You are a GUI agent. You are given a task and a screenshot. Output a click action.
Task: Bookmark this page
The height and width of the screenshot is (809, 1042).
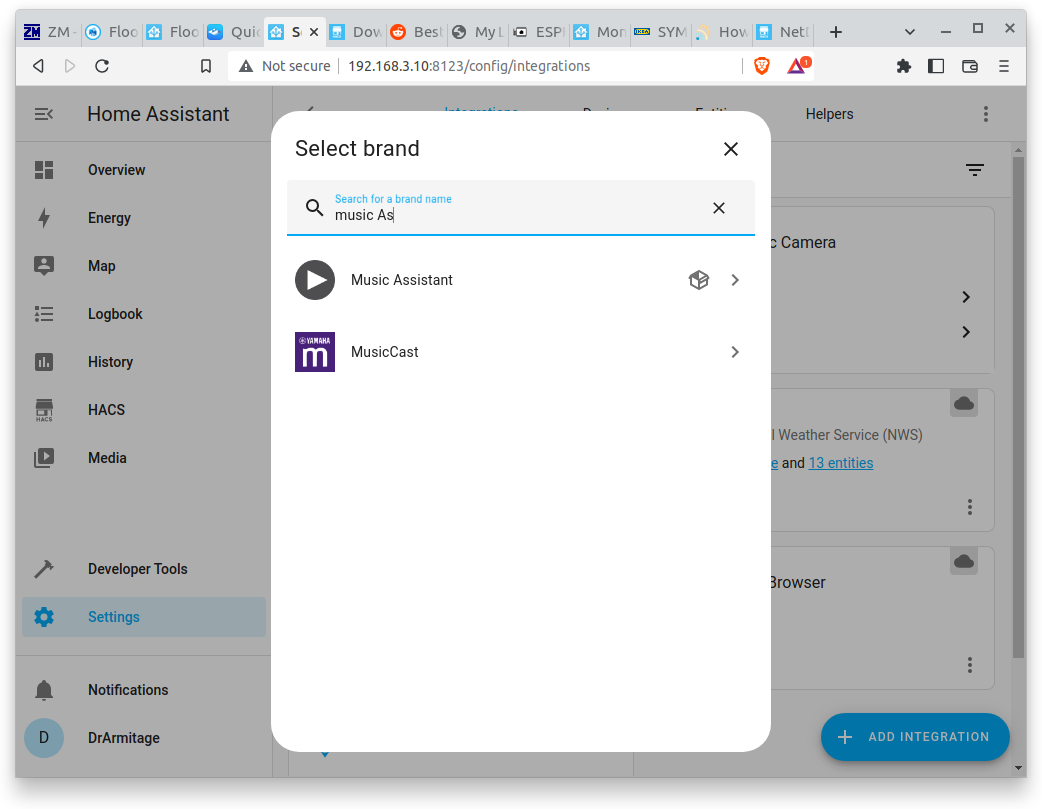pos(206,66)
